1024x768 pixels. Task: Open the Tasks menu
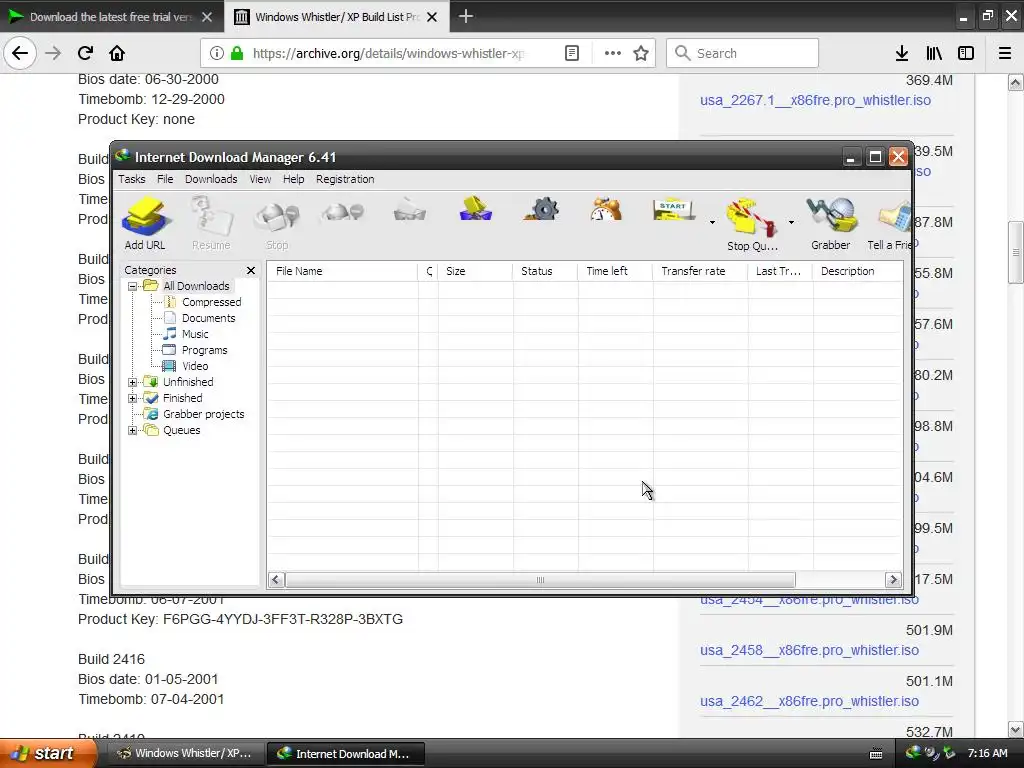click(x=131, y=179)
